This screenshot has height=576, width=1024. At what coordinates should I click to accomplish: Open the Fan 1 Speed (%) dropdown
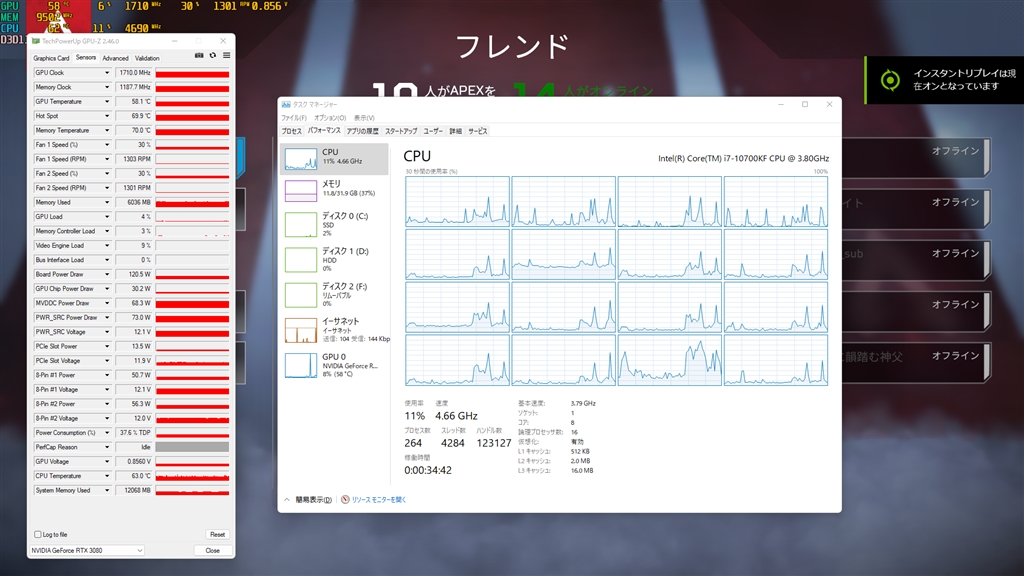tap(107, 145)
